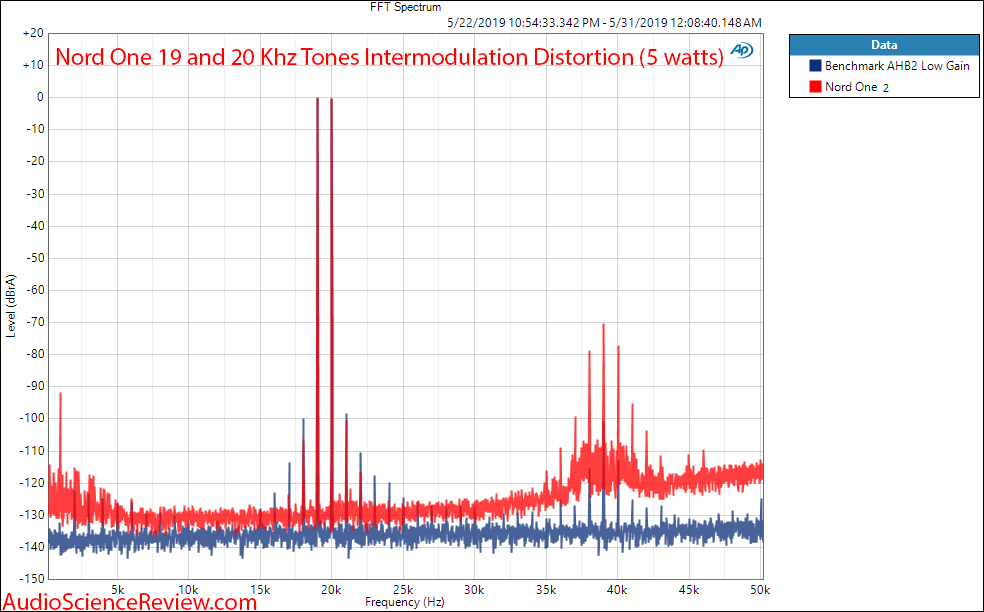Click the red Nord One intermodulation title annotation
This screenshot has height=612, width=984.
tap(389, 56)
